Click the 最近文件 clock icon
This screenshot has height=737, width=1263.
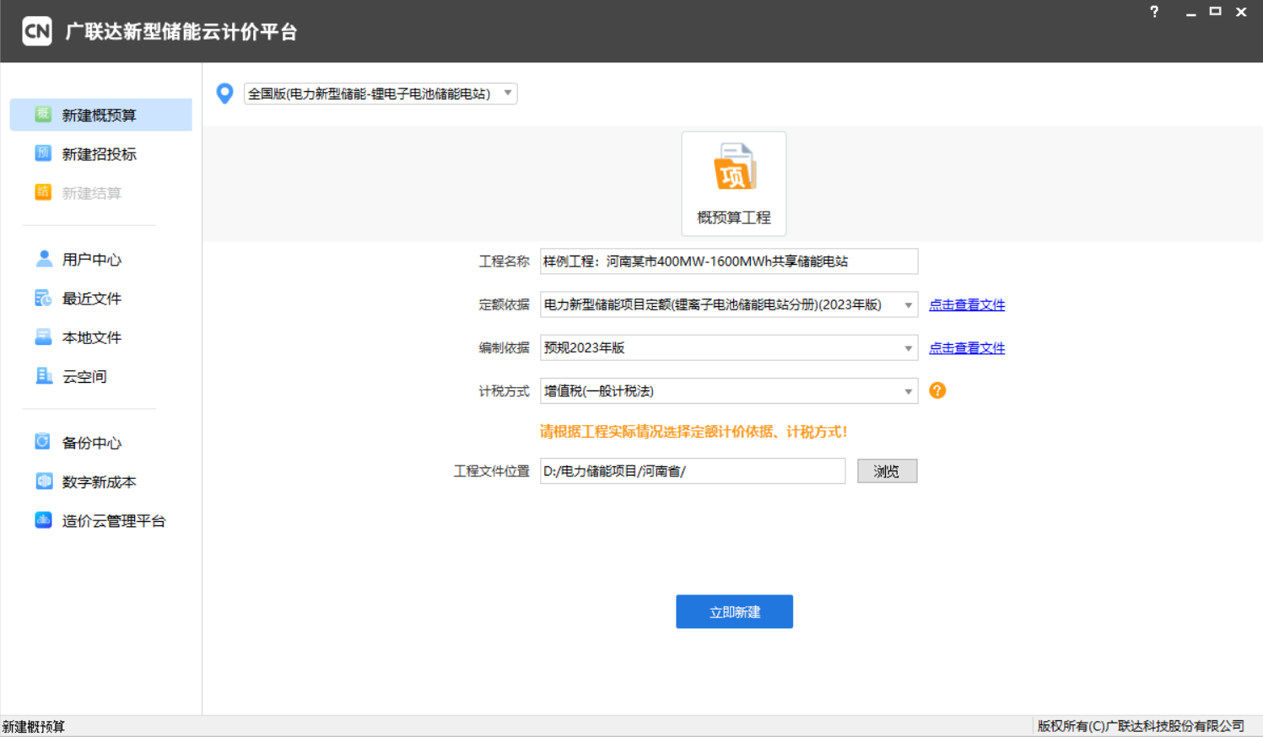tap(43, 298)
